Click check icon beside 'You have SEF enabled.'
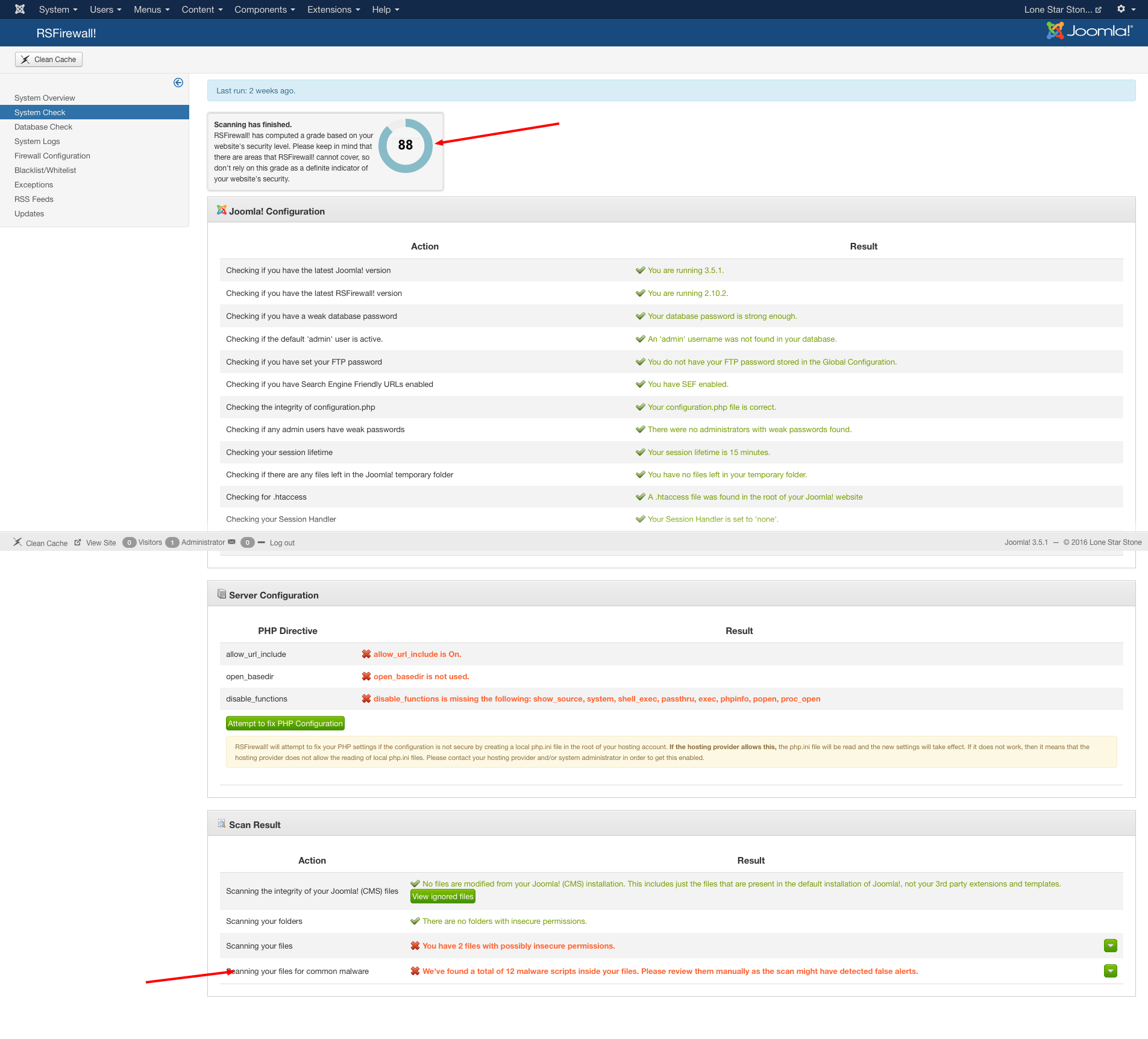Image resolution: width=1148 pixels, height=1039 pixels. [x=641, y=384]
